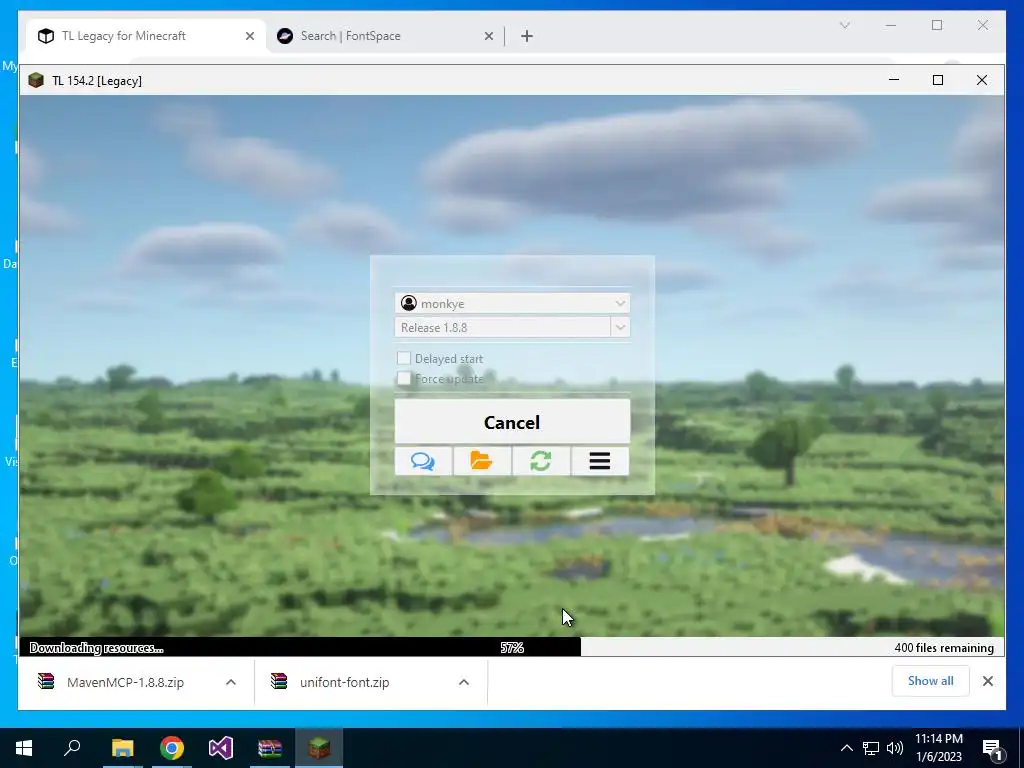Maximize the TL 154.2 [Legacy] window
Viewport: 1024px width, 768px height.
938,80
